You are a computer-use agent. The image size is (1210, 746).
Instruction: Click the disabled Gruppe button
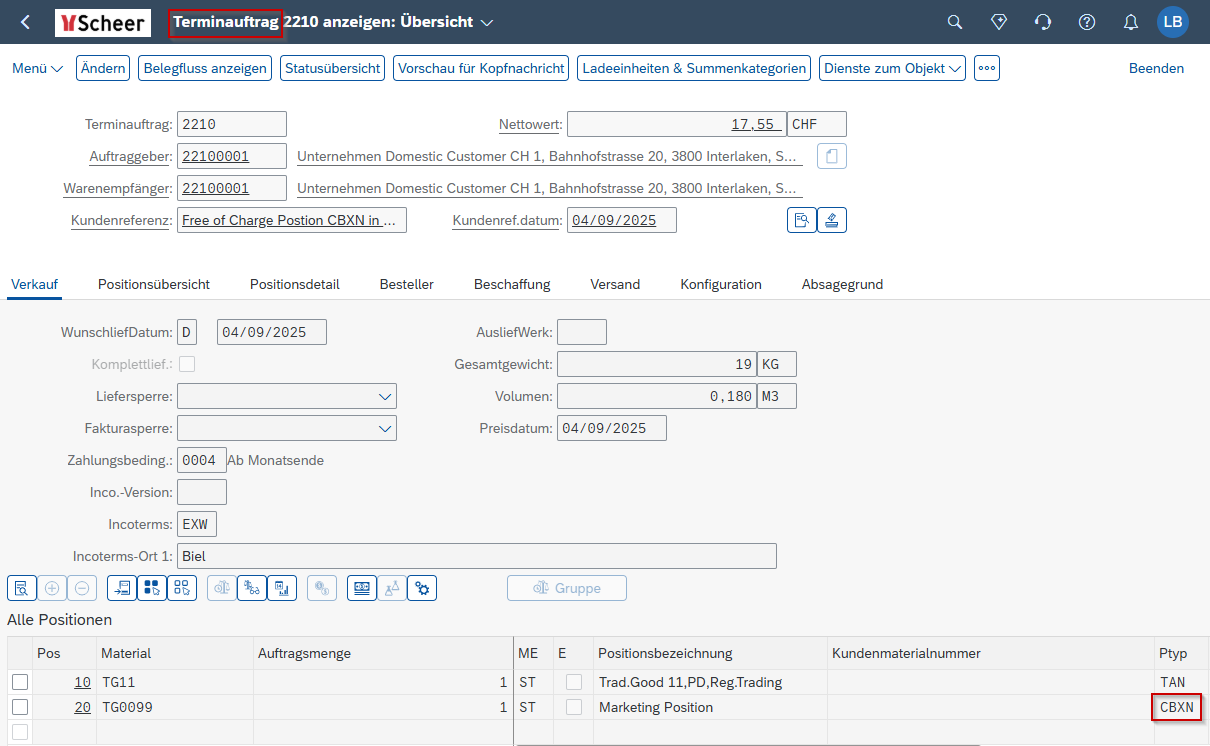(x=567, y=588)
